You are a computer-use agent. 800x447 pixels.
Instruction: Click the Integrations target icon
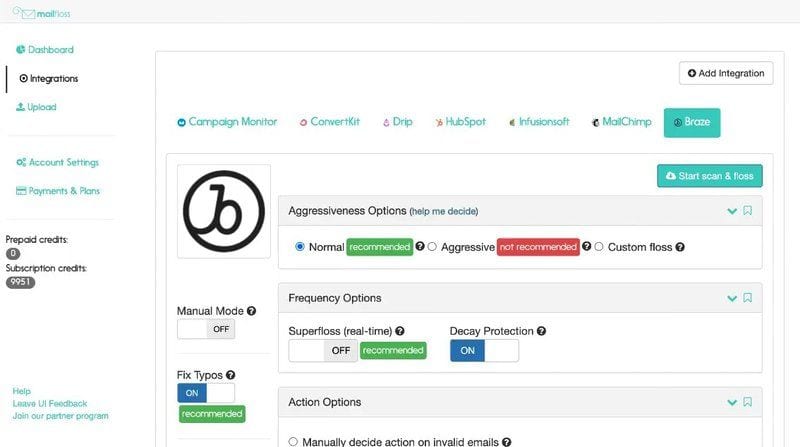coord(23,78)
